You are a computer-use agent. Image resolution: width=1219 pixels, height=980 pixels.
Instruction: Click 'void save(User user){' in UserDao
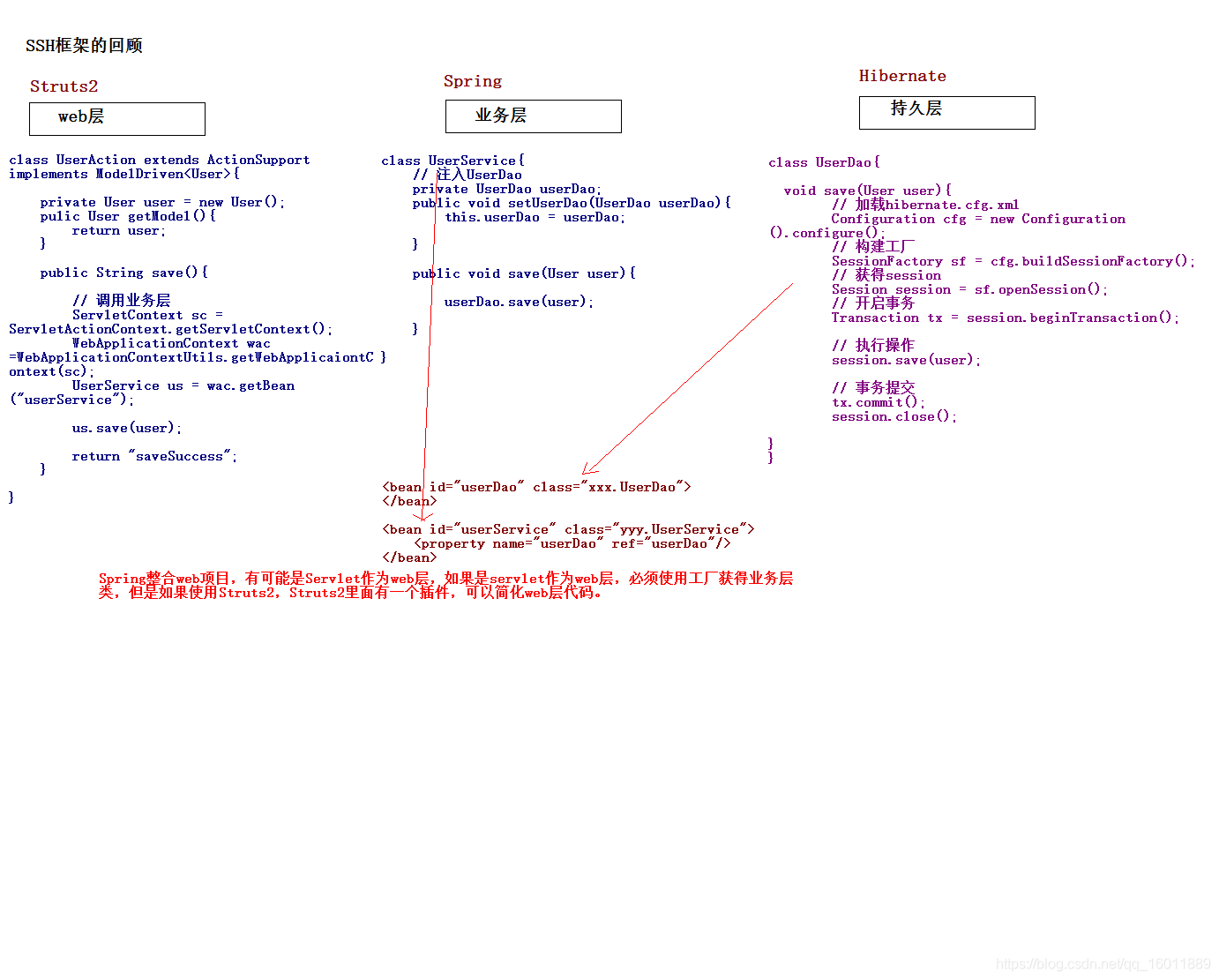pyautogui.click(x=868, y=191)
